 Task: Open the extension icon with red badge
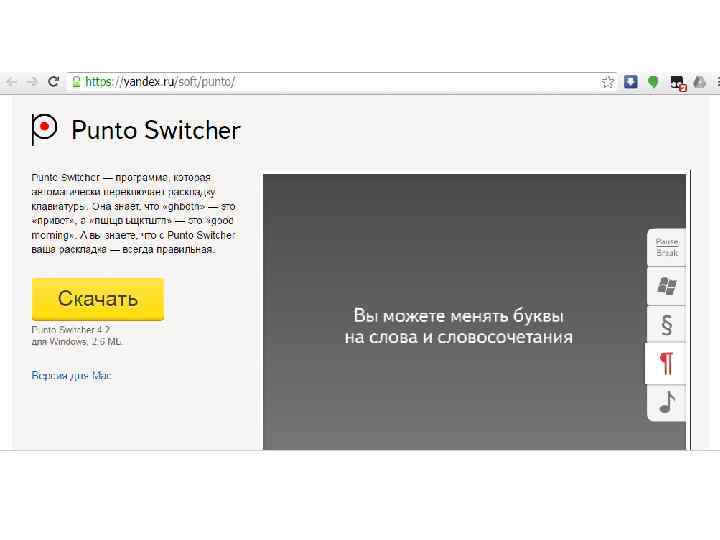pyautogui.click(x=678, y=83)
